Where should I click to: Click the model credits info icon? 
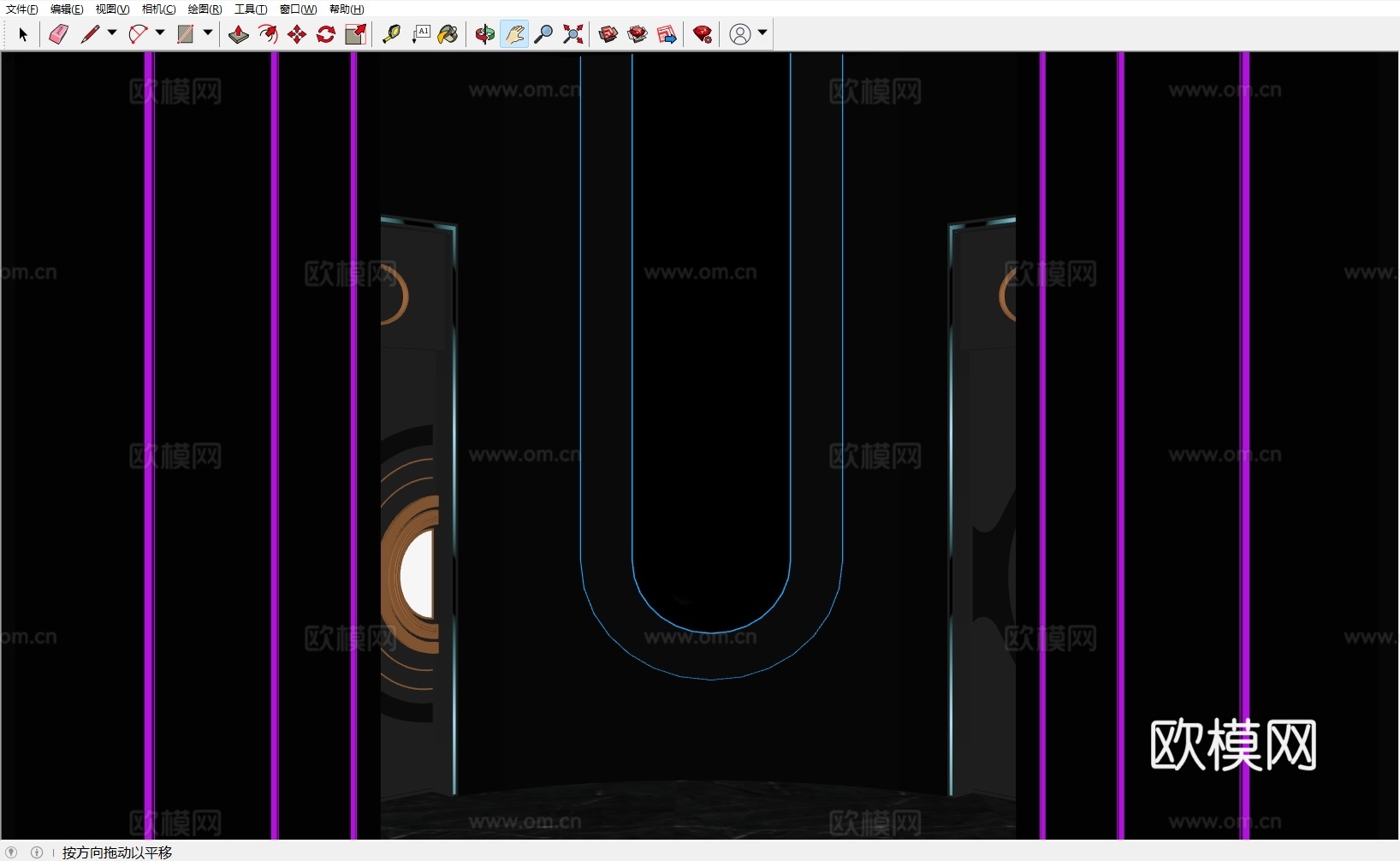point(37,852)
